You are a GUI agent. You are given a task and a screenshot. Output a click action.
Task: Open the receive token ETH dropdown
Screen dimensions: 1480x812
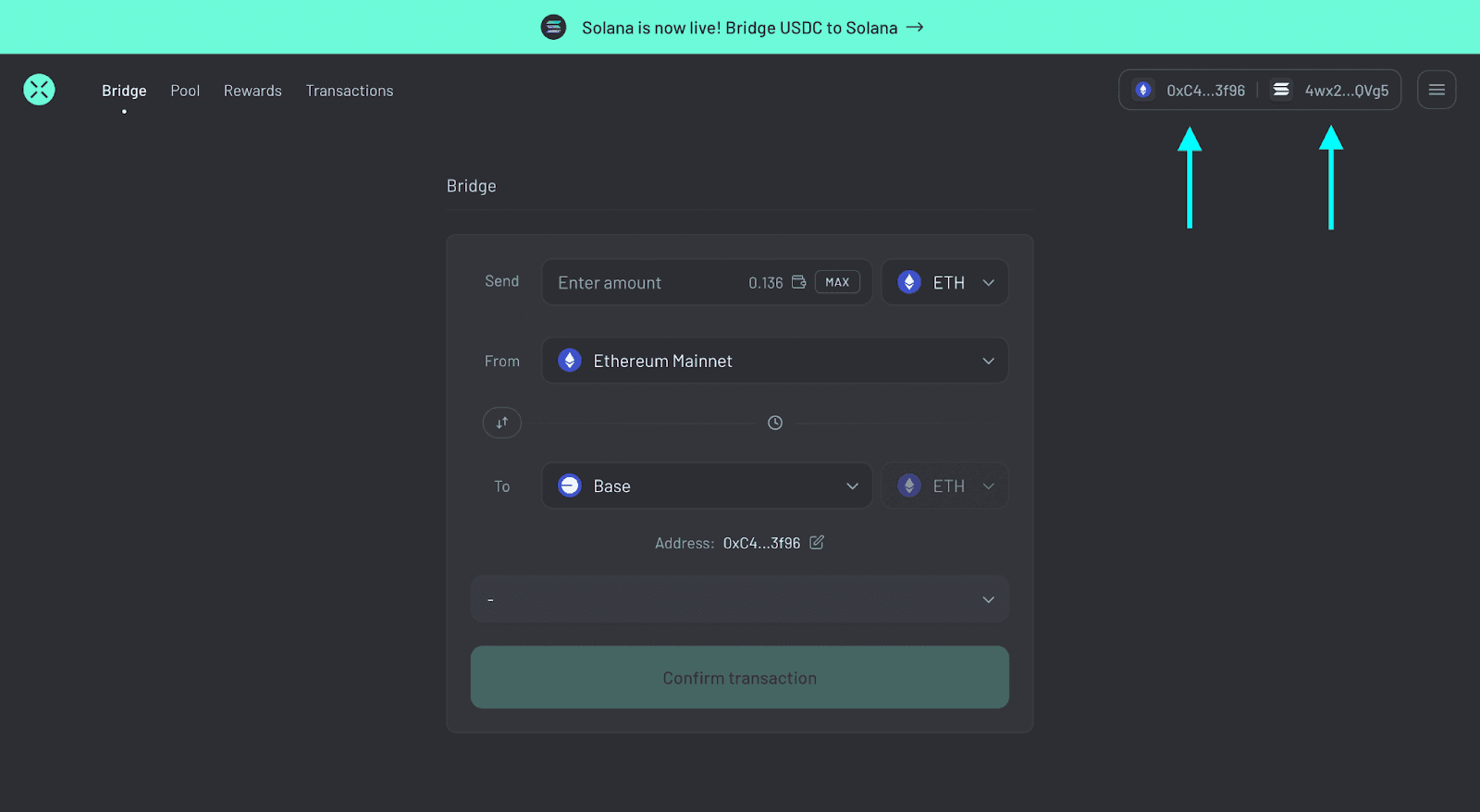click(x=944, y=486)
